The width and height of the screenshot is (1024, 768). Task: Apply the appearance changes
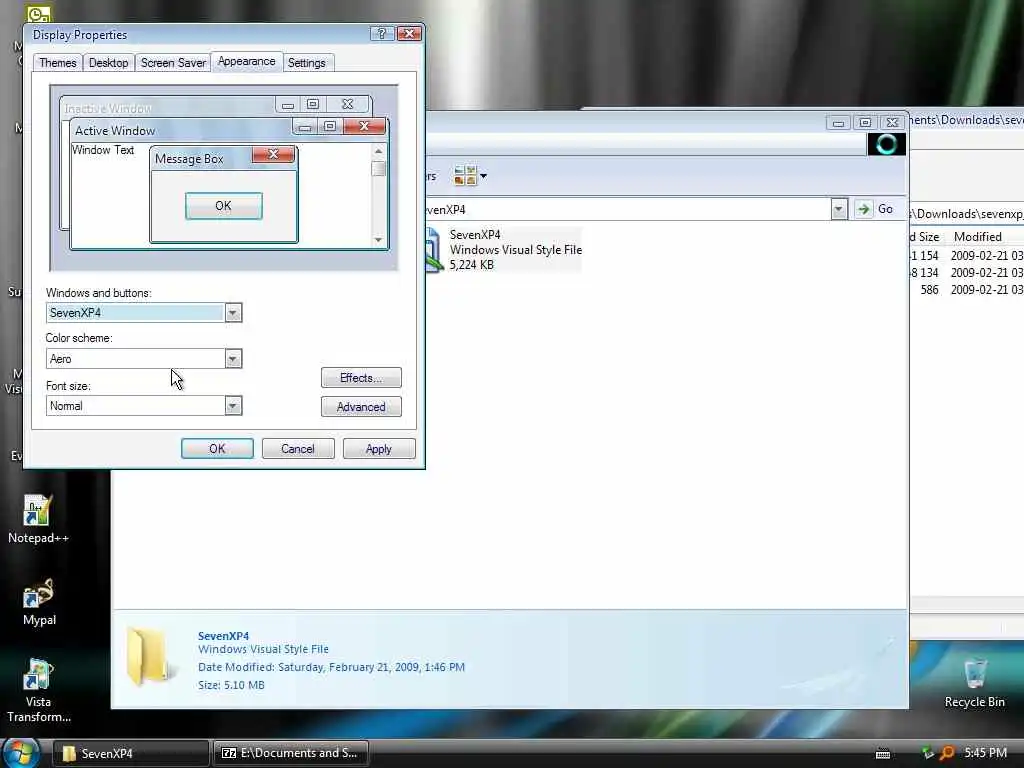pos(379,449)
